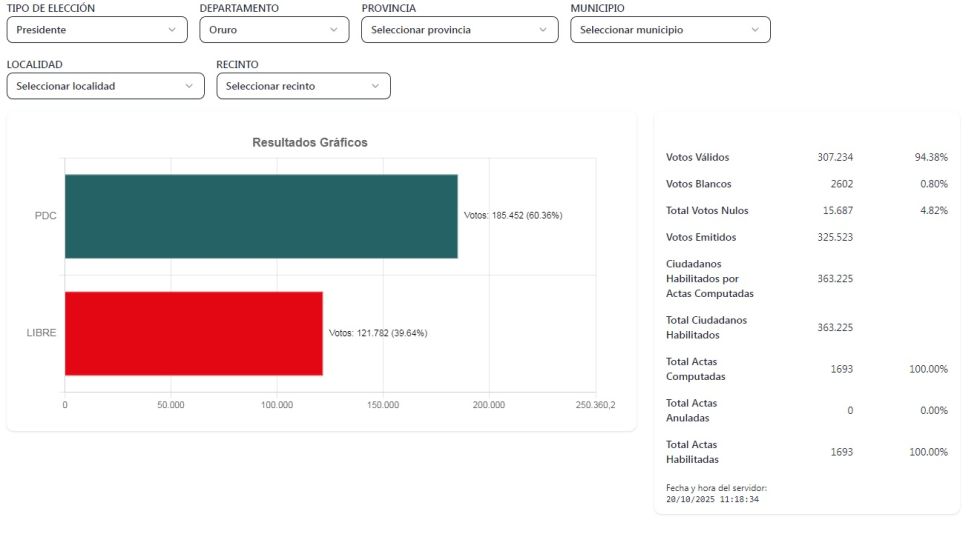The width and height of the screenshot is (980, 534).
Task: Click the LIBRE axis label
Action: point(41,333)
